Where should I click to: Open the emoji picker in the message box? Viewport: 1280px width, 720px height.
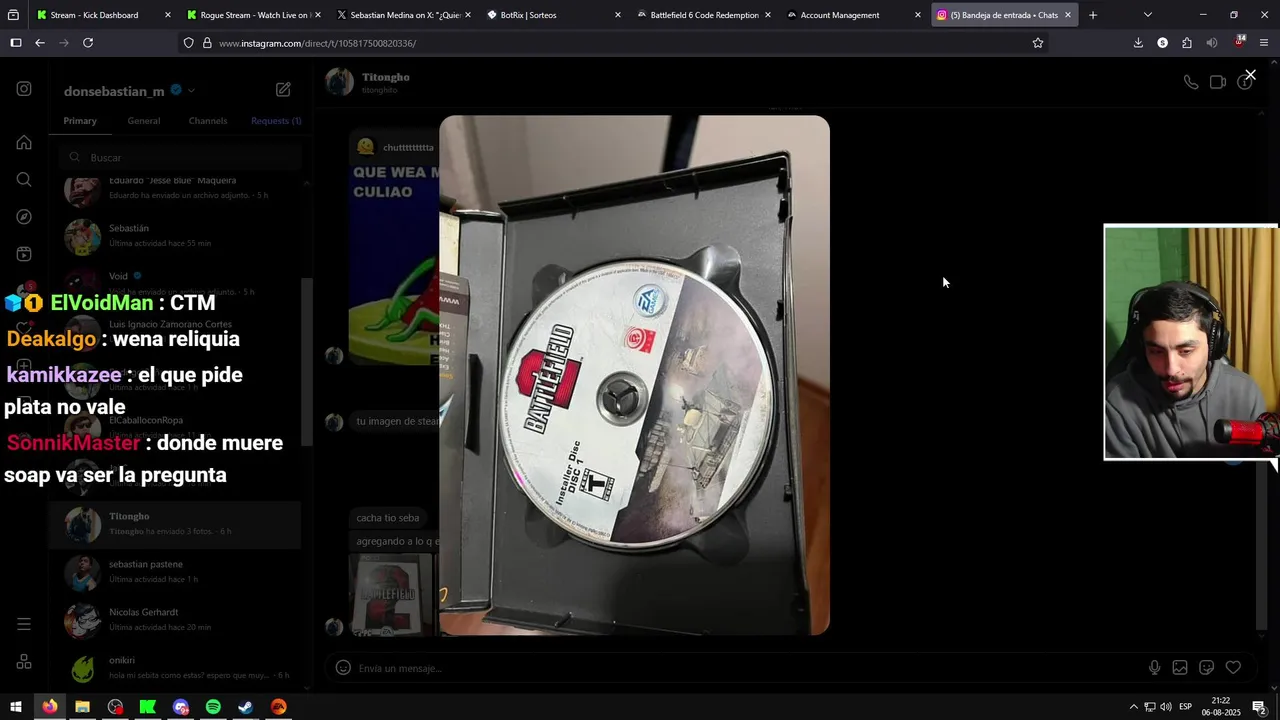[343, 668]
